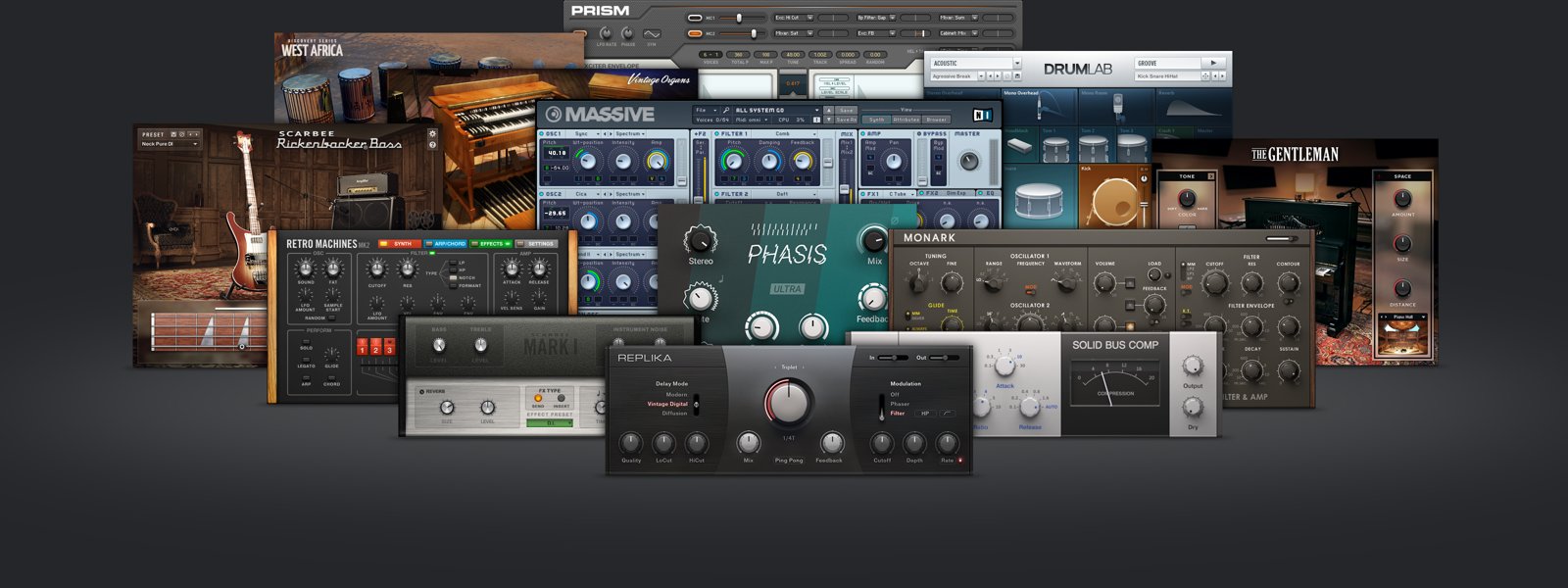The height and width of the screenshot is (588, 1568).
Task: Click the NI logo in Massive
Action: [x=981, y=114]
